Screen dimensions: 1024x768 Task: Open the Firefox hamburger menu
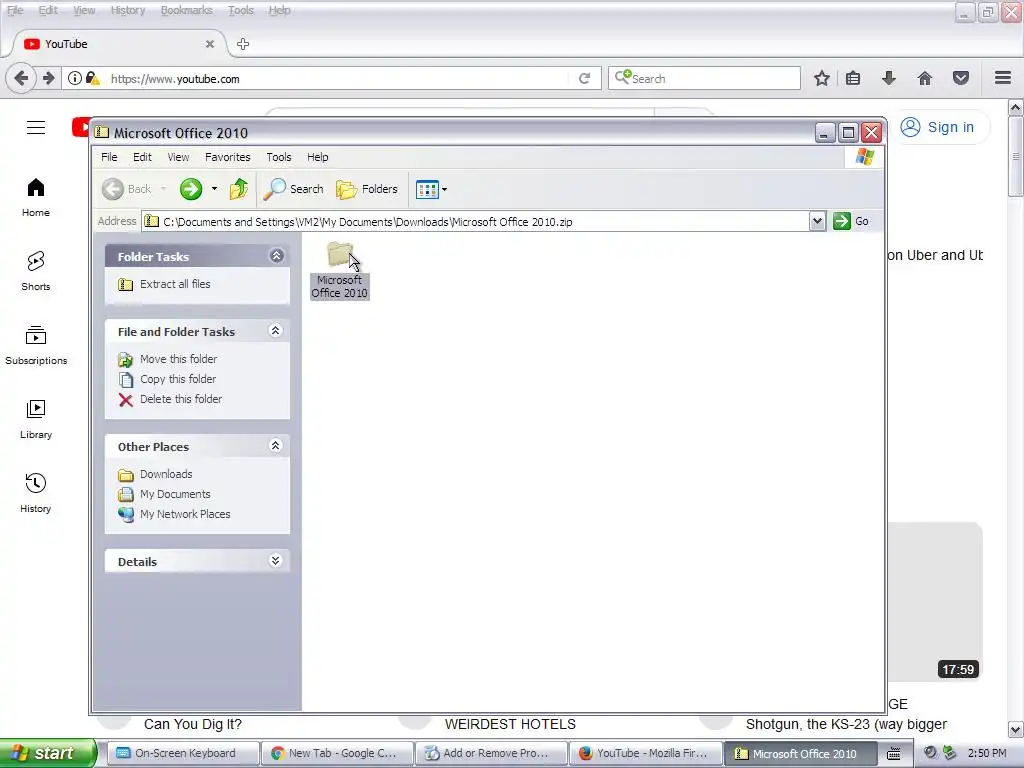tap(1003, 78)
